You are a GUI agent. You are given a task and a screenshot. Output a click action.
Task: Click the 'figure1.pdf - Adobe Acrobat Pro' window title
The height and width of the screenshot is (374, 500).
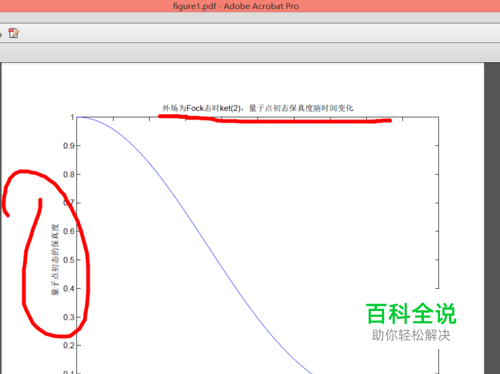point(236,6)
